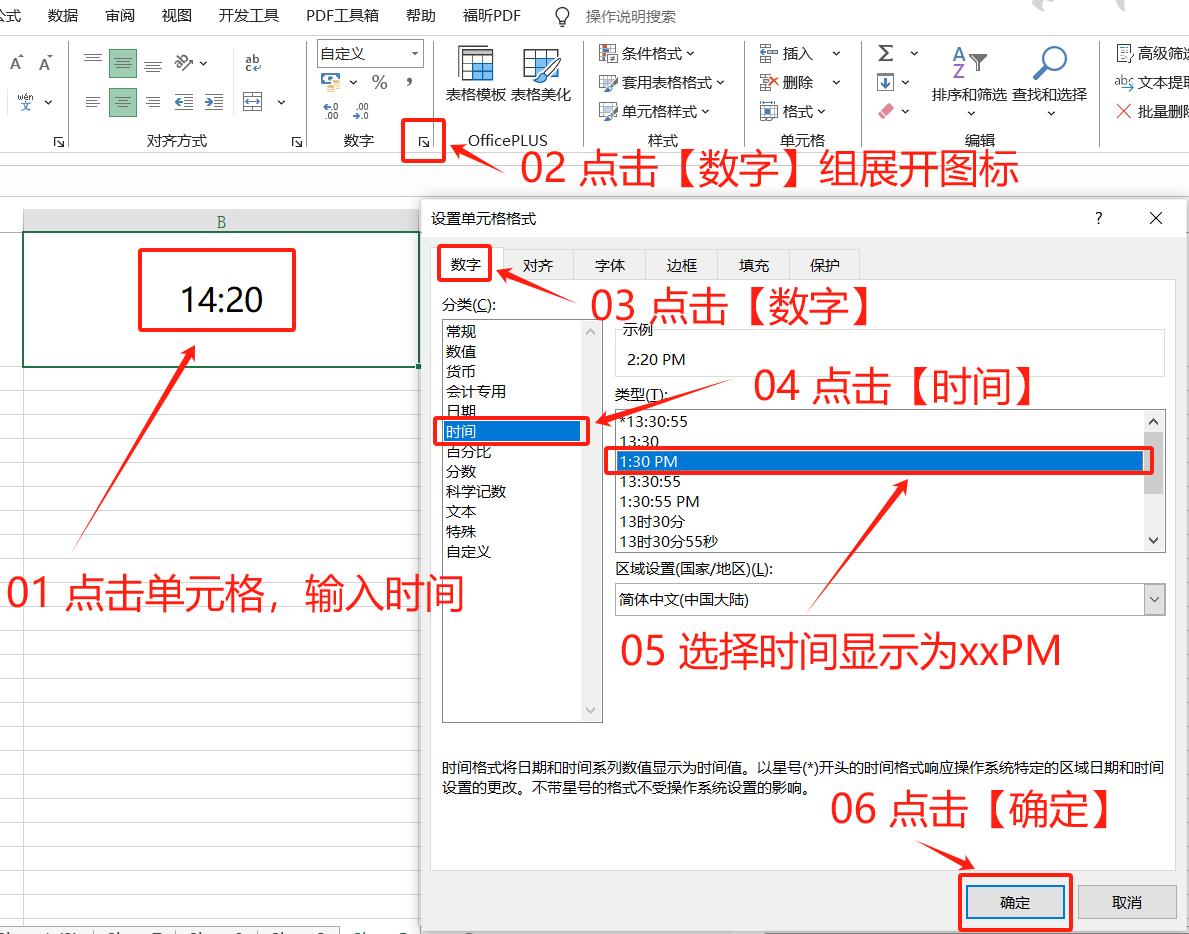The image size is (1189, 934).
Task: Click the 表格美化 button
Action: pos(541,74)
